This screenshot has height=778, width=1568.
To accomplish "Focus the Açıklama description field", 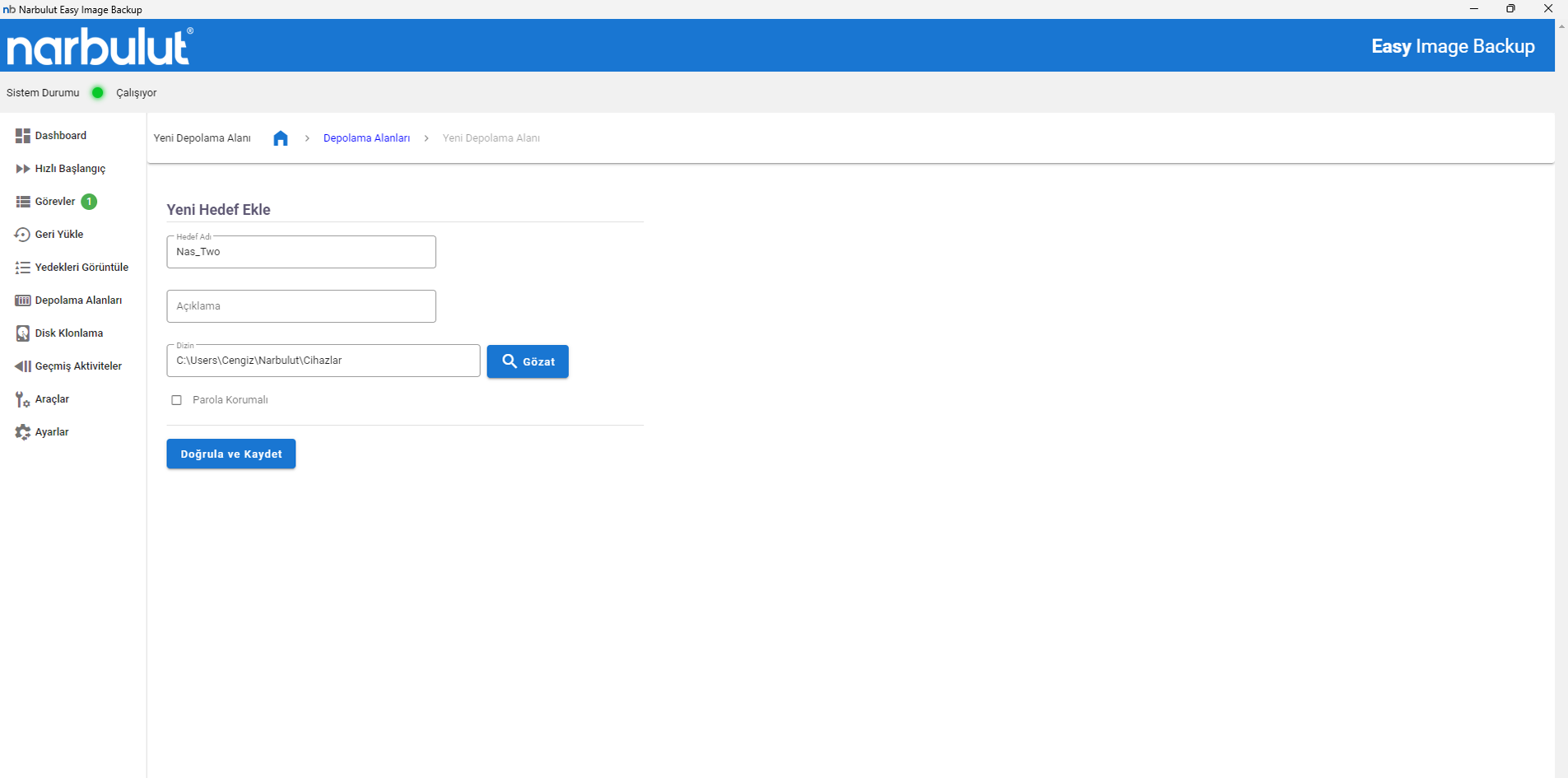I will click(301, 306).
